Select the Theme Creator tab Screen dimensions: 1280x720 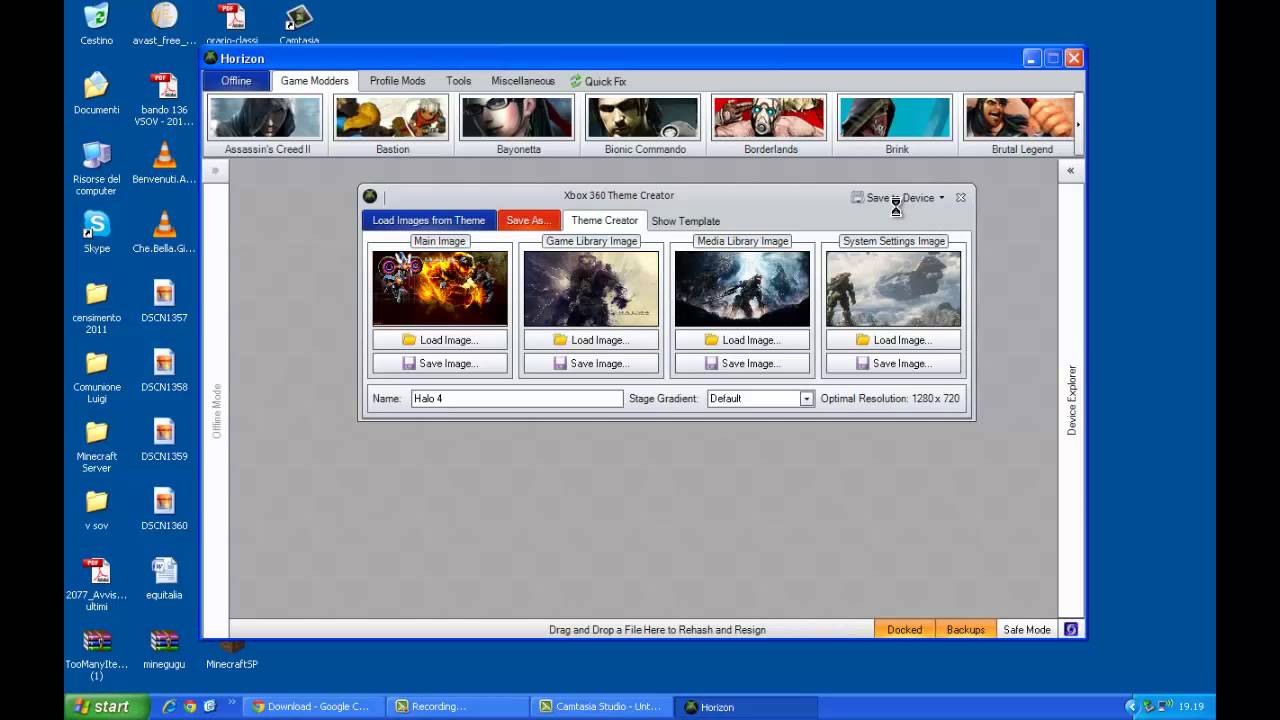pyautogui.click(x=604, y=220)
